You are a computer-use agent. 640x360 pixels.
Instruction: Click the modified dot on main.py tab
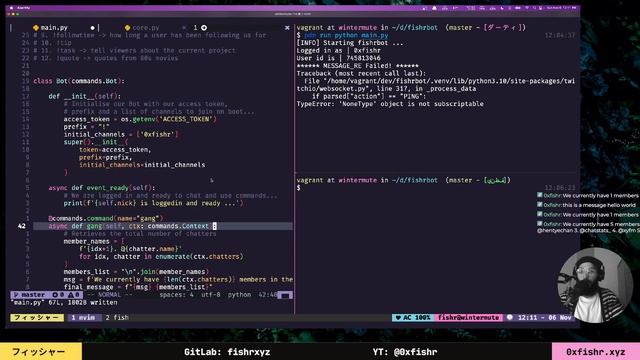coord(92,28)
